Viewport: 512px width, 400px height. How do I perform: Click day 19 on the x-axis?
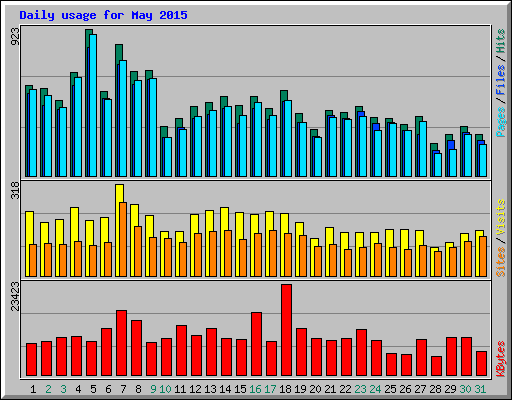point(300,389)
